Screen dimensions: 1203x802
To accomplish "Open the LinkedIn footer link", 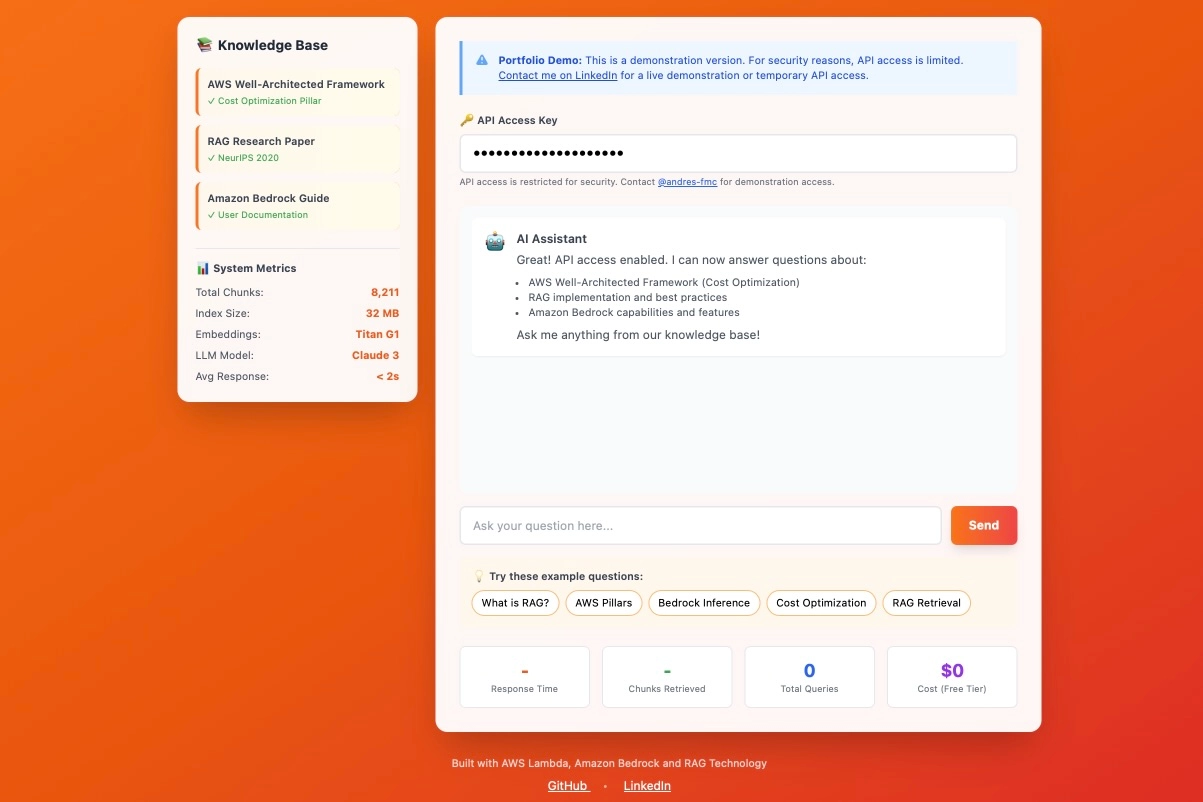I will coord(647,786).
